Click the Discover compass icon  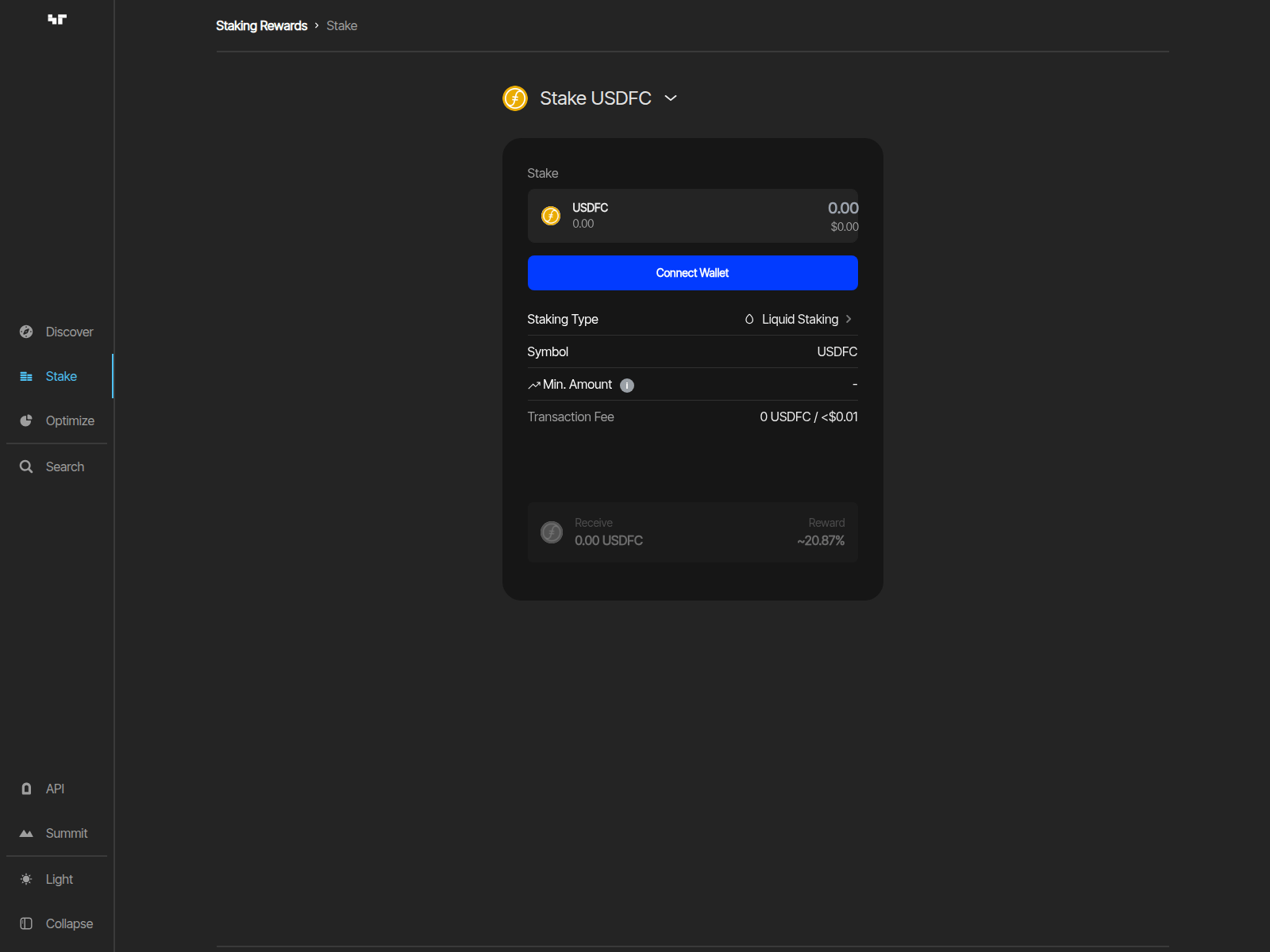[26, 332]
